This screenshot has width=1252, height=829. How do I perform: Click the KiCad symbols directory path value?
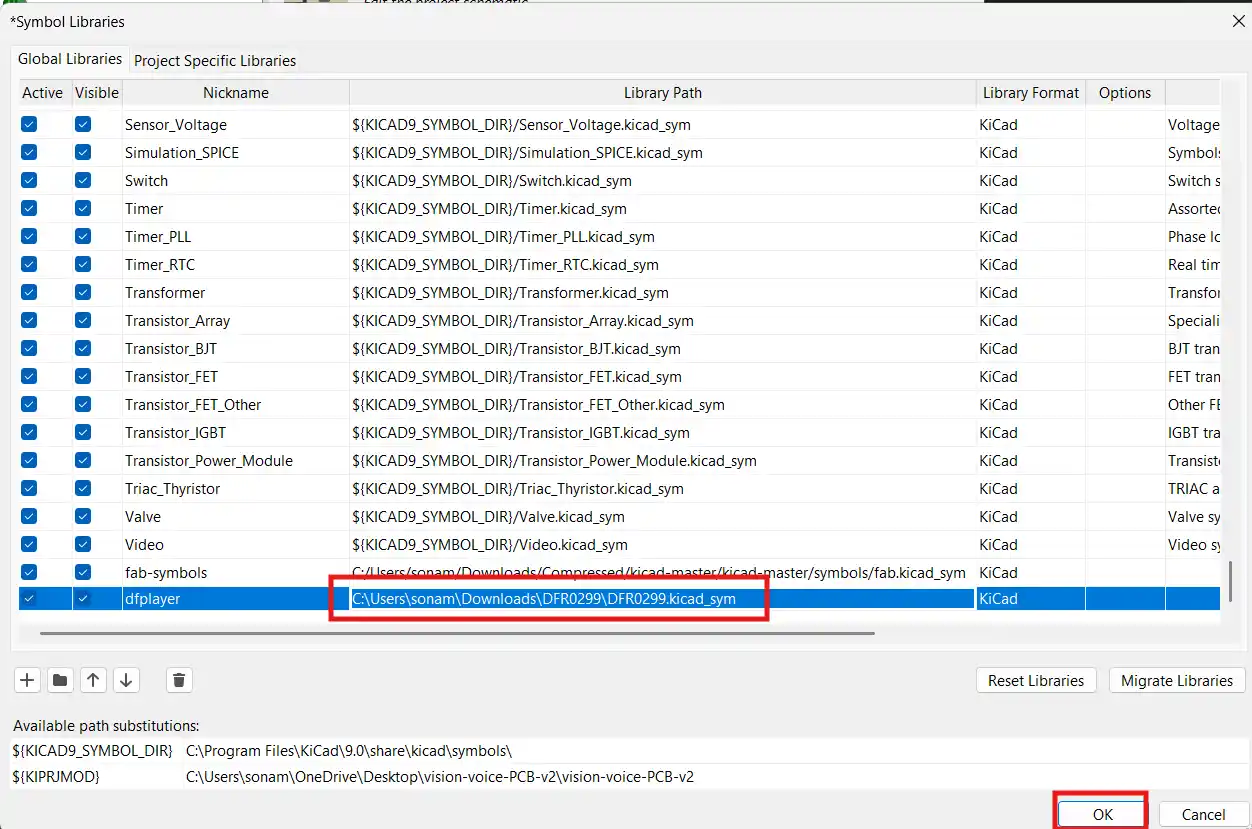[x=349, y=750]
